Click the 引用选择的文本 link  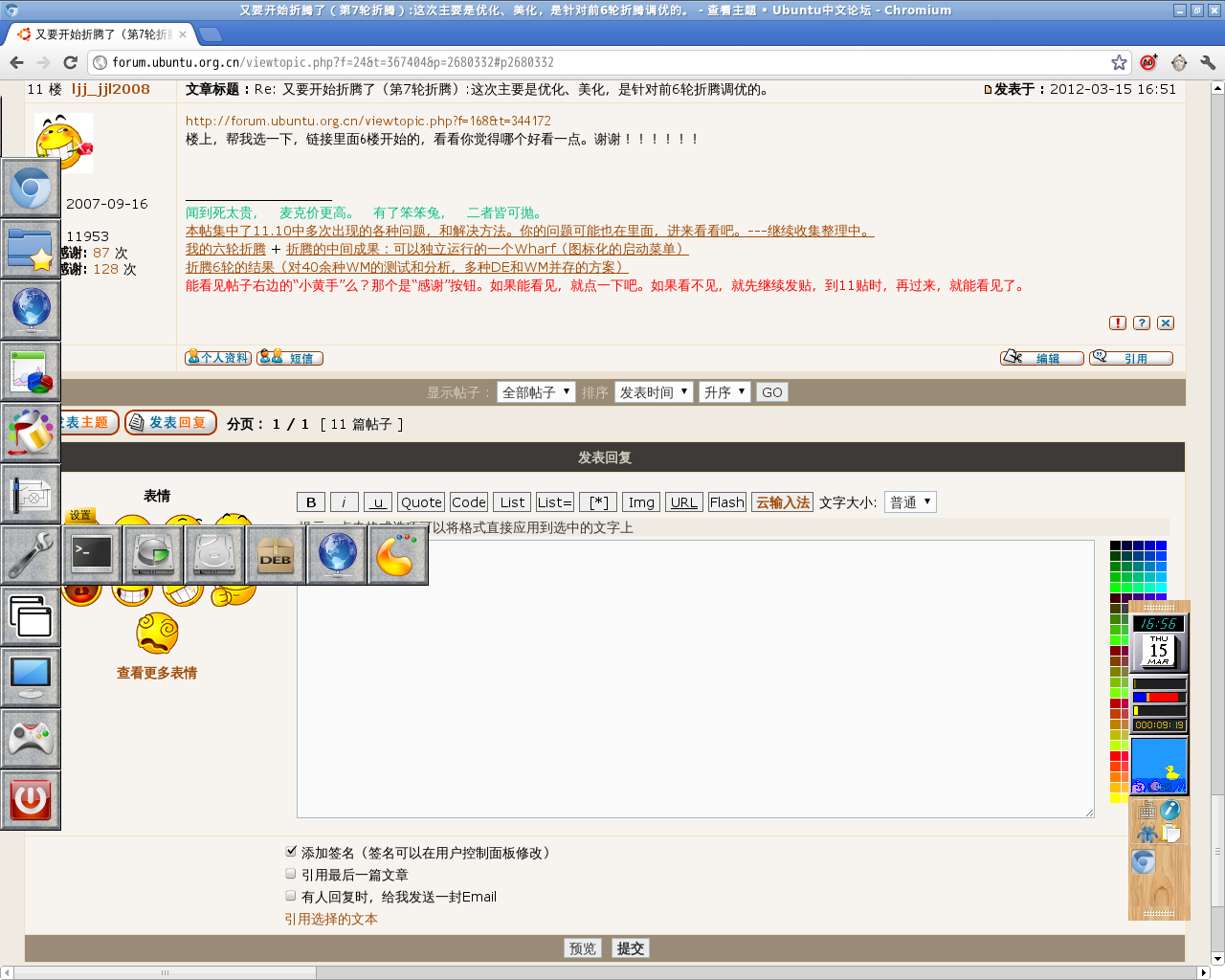[x=331, y=919]
